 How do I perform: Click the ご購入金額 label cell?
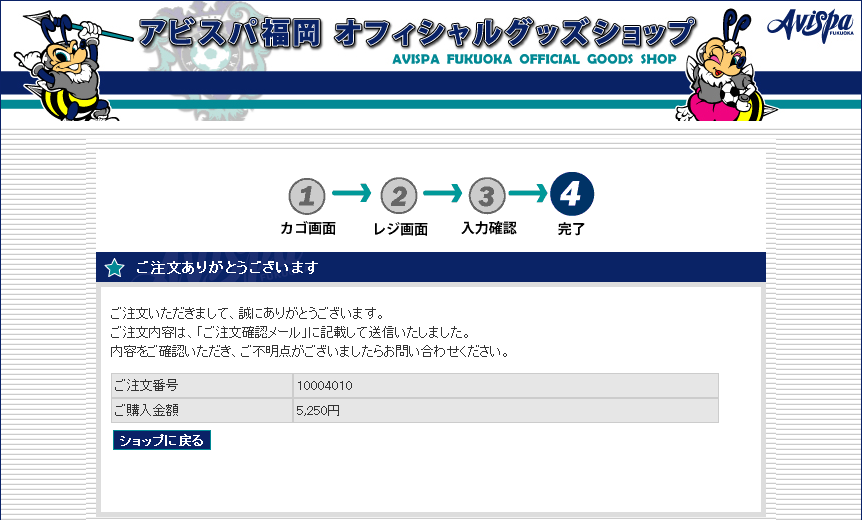(202, 410)
